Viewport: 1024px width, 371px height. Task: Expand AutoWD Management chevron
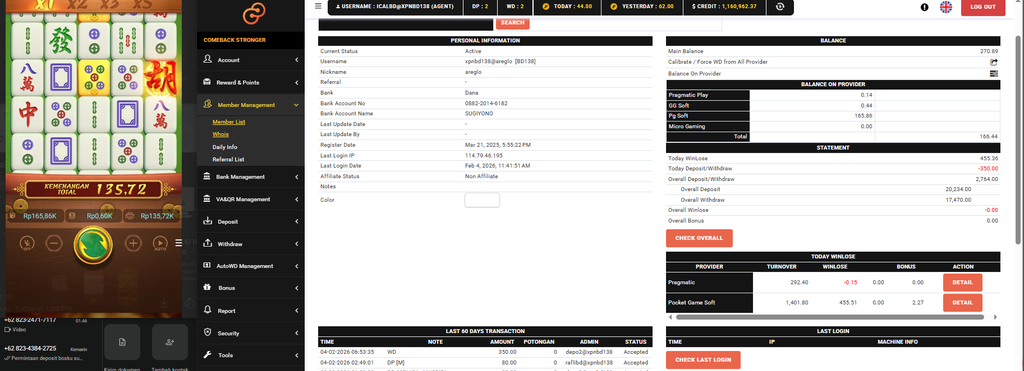(x=296, y=266)
